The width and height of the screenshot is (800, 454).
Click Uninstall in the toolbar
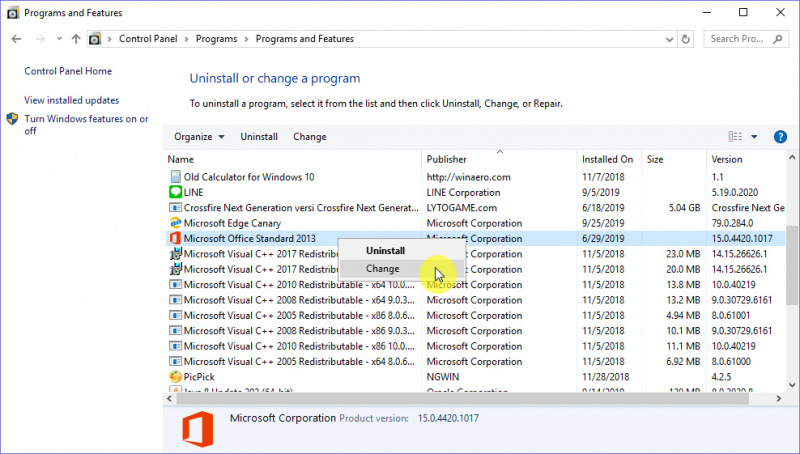(259, 137)
